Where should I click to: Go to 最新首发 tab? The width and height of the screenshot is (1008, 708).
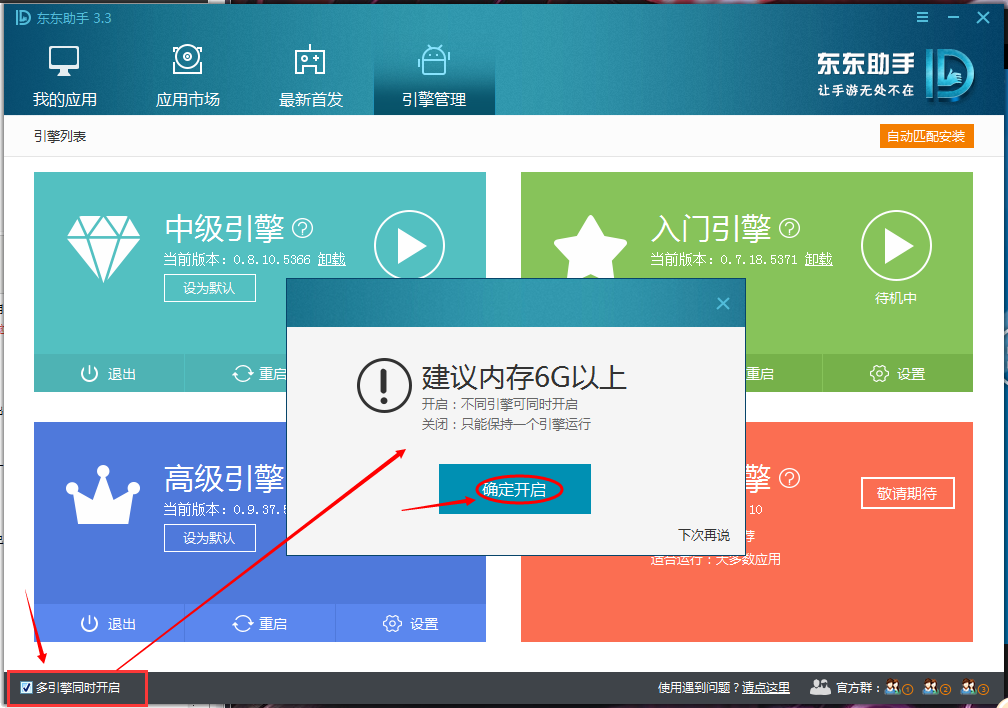click(x=310, y=77)
